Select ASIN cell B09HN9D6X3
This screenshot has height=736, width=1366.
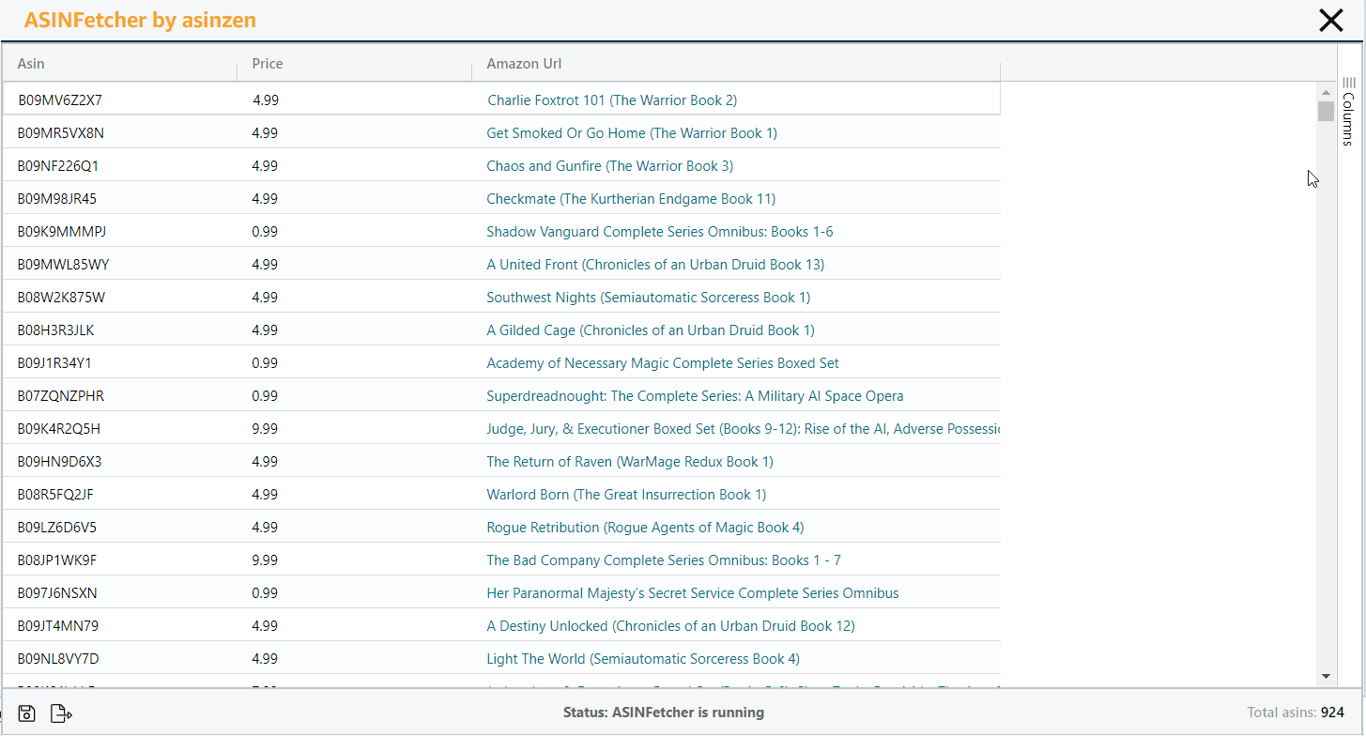59,462
